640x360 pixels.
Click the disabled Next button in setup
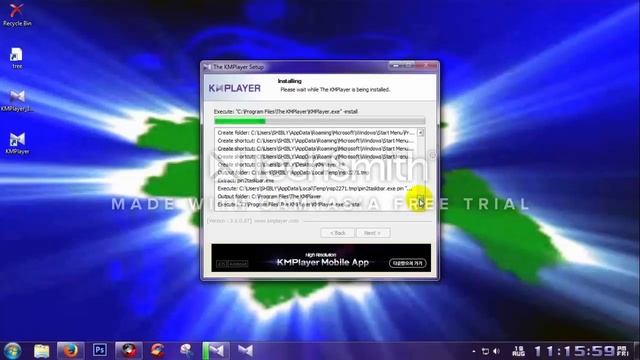pyautogui.click(x=373, y=233)
